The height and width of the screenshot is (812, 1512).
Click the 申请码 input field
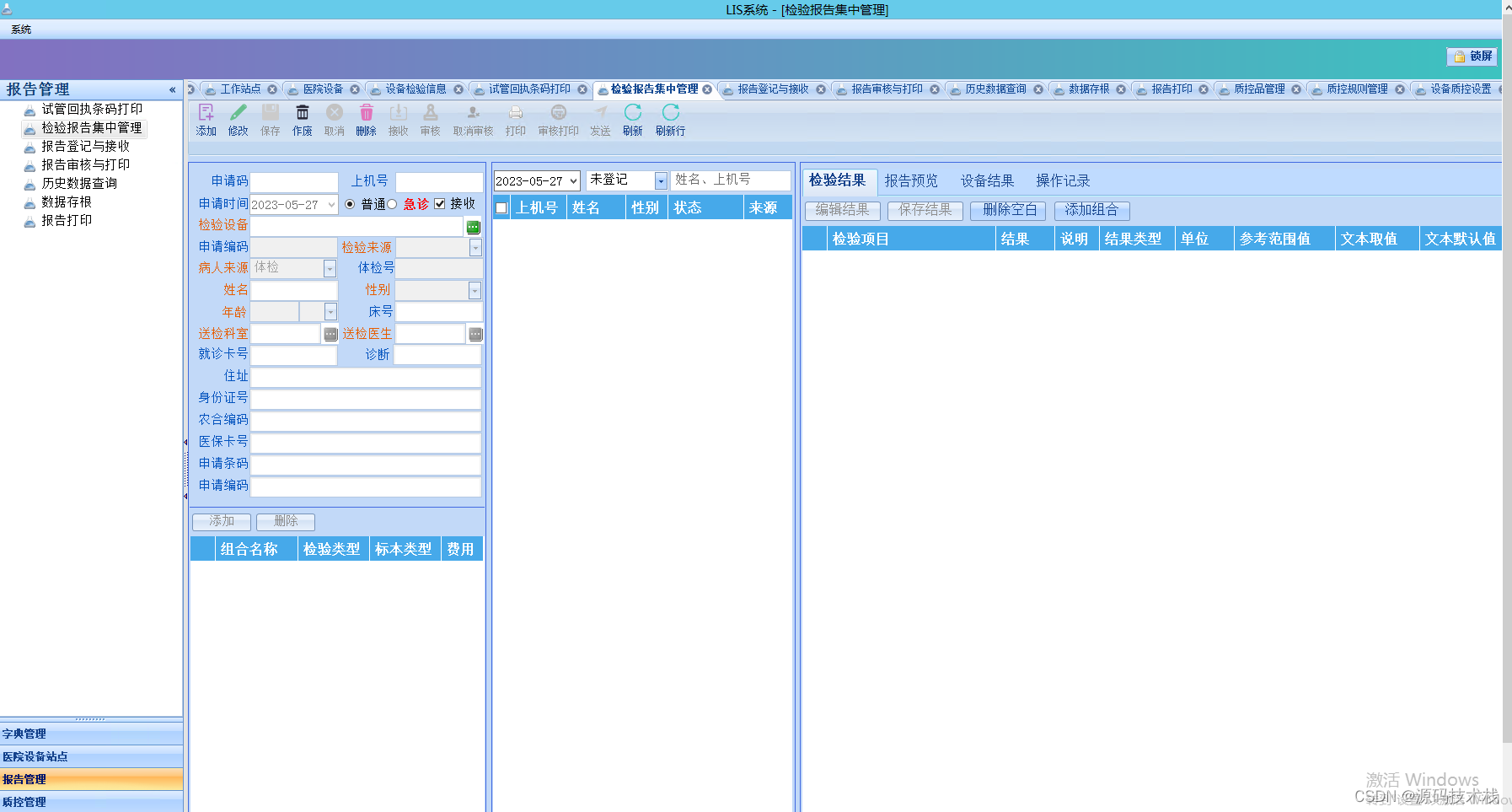pos(294,182)
